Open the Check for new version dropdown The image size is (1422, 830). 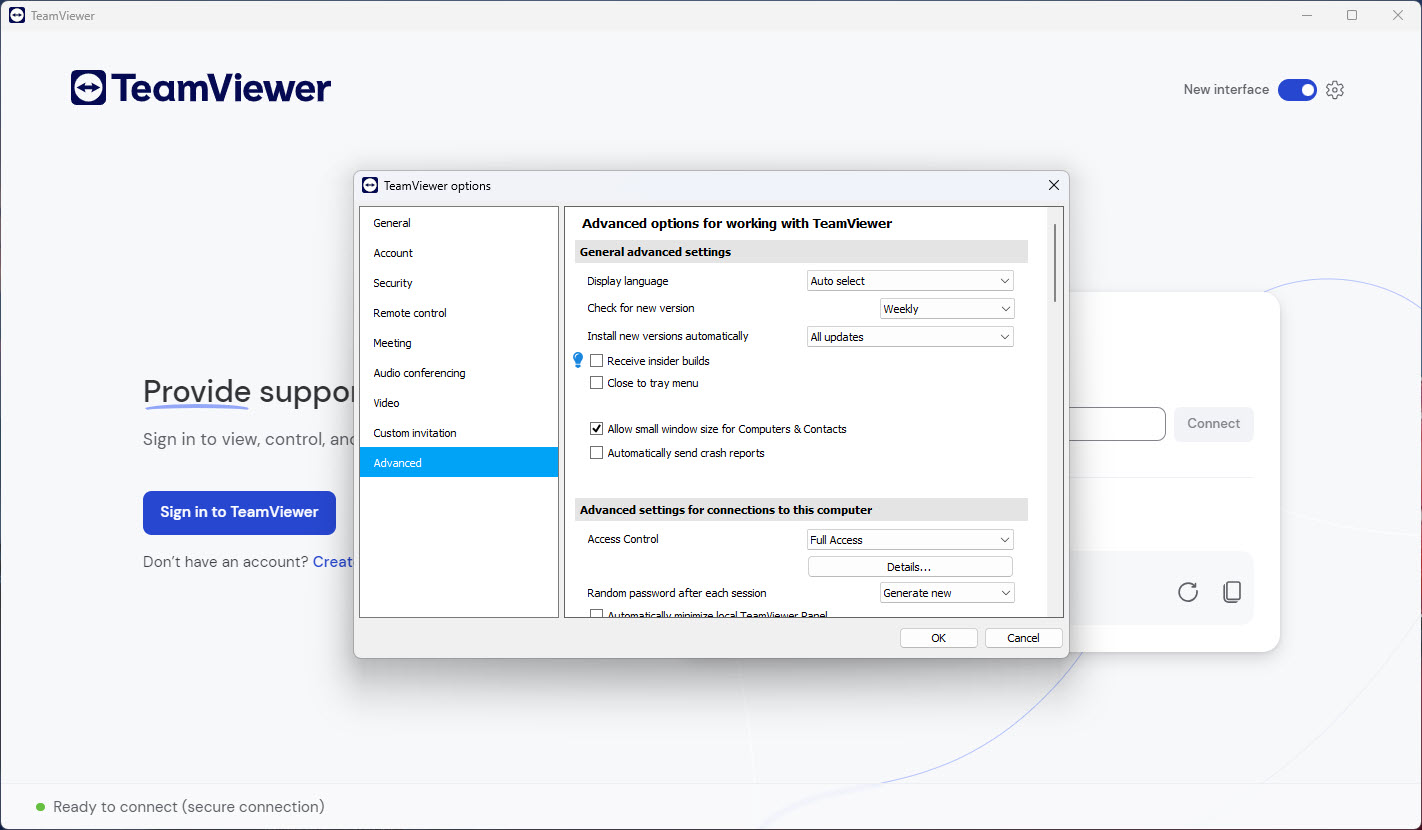pyautogui.click(x=947, y=309)
